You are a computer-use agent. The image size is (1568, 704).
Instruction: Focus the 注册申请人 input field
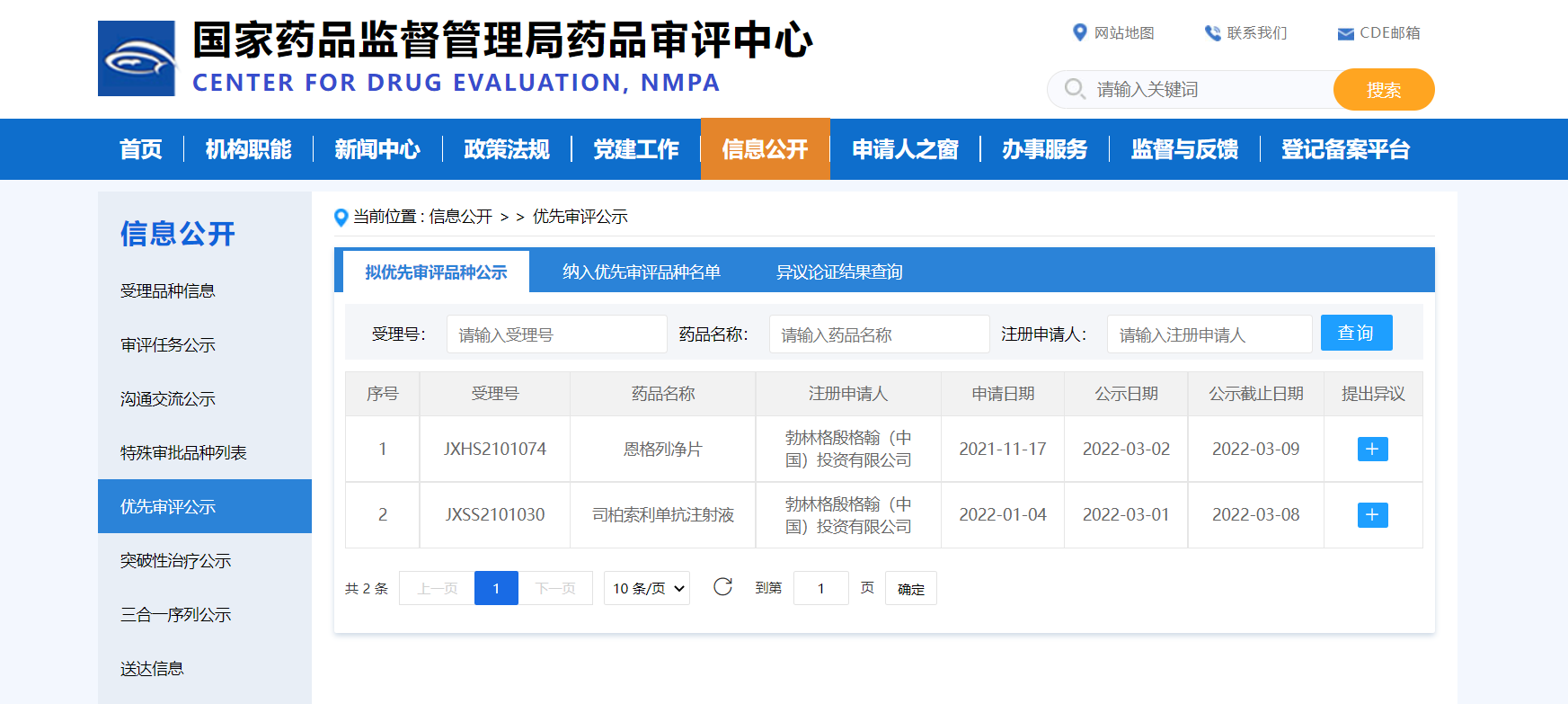click(1209, 334)
